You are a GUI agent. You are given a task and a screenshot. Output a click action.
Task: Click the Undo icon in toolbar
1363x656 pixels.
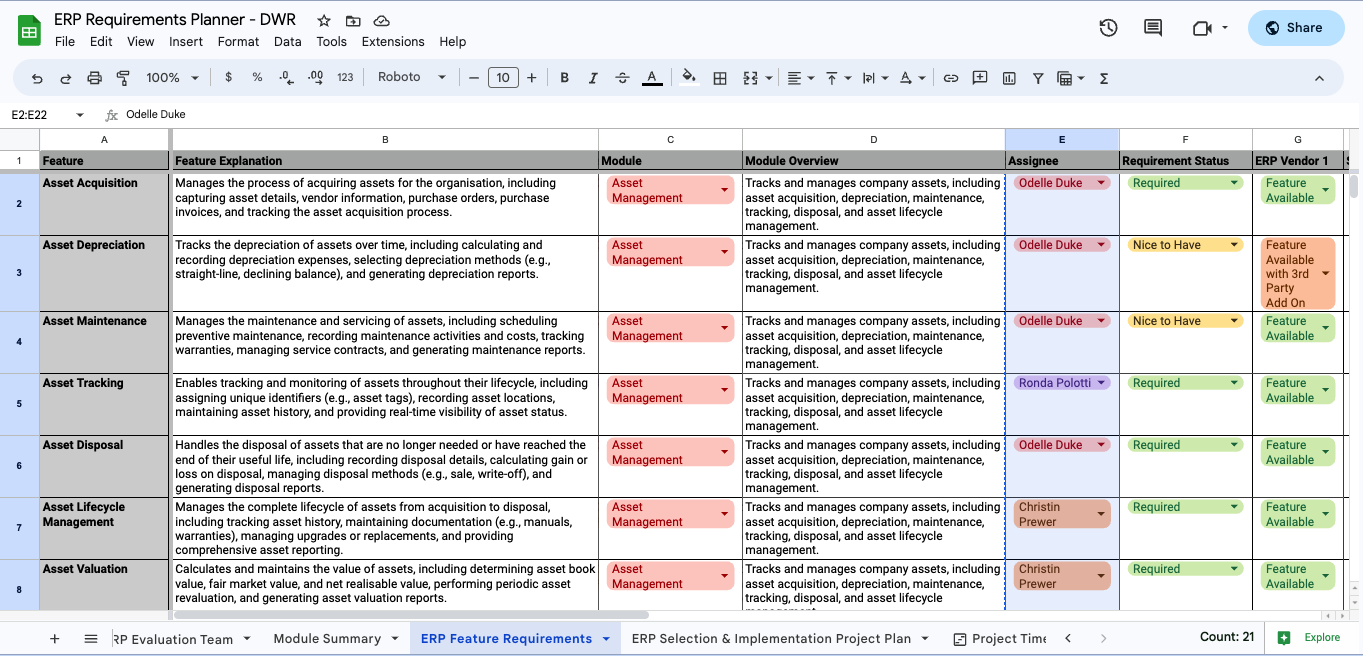pyautogui.click(x=37, y=78)
